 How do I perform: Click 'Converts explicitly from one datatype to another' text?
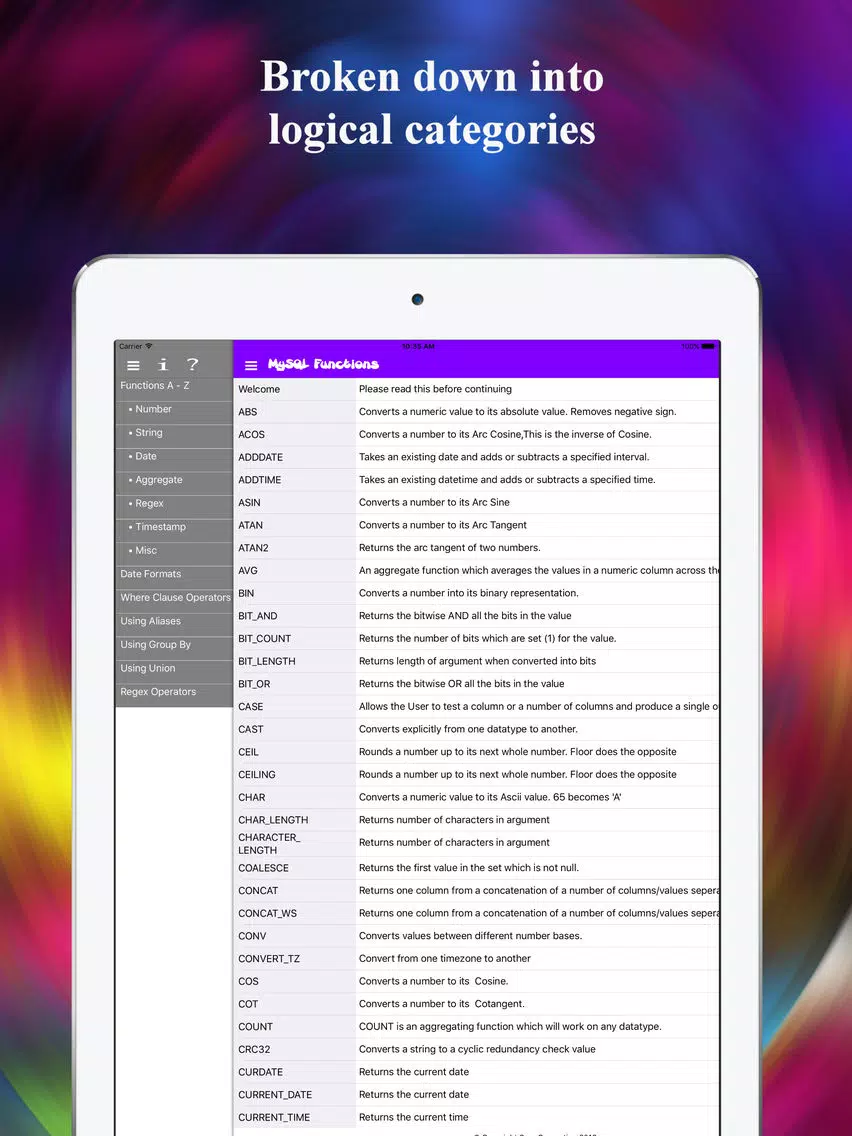point(468,729)
